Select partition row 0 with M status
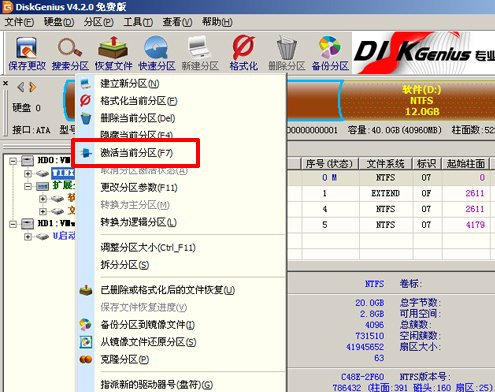 tap(391, 178)
